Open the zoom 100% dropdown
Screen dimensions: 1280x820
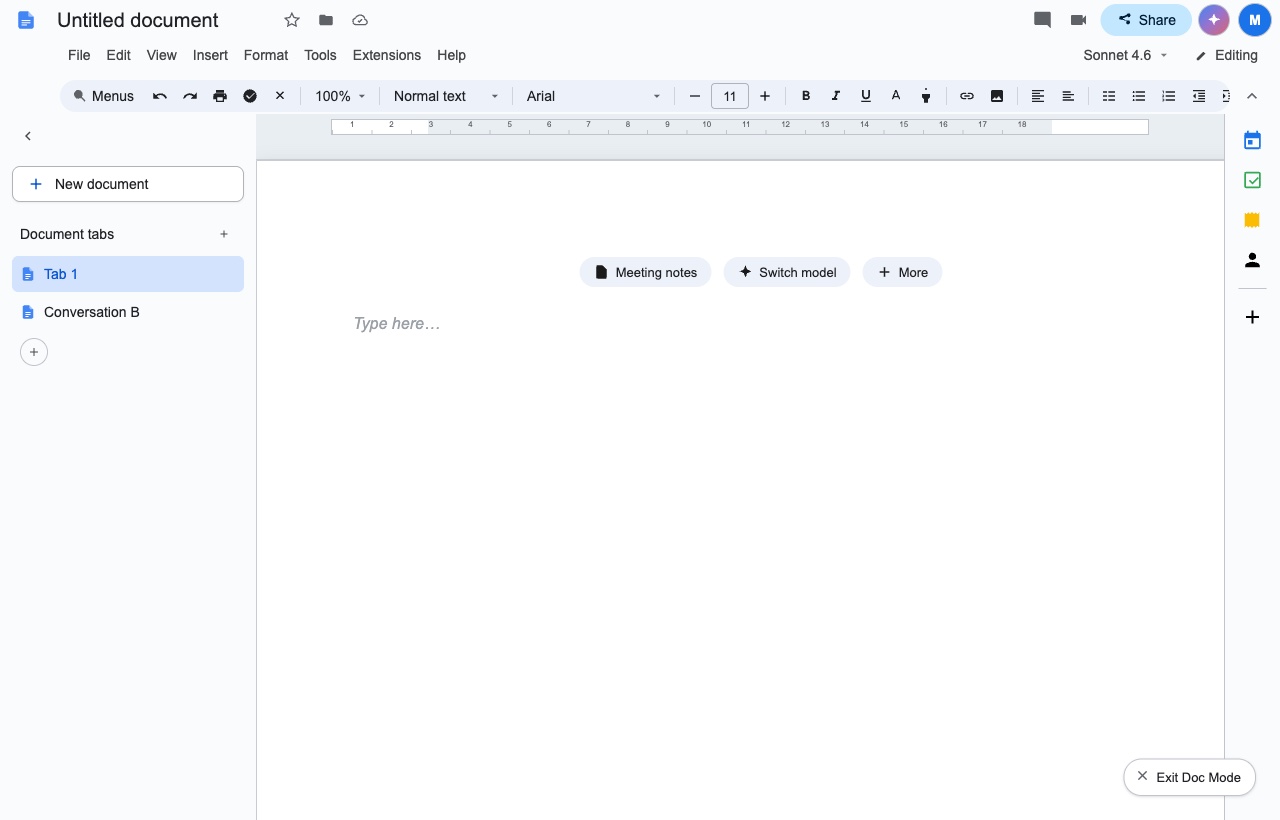click(340, 96)
